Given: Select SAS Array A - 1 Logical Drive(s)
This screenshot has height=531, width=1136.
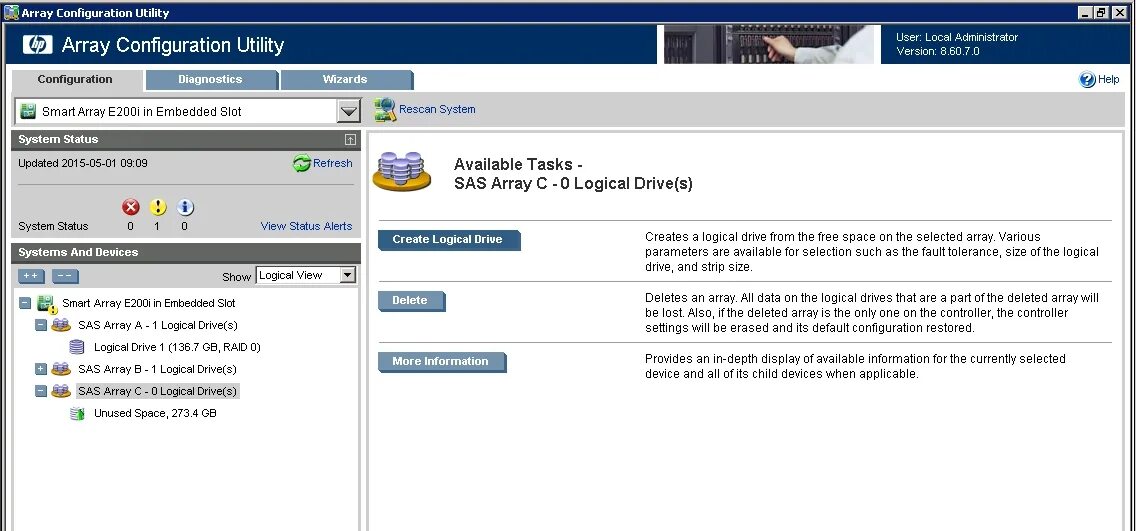Looking at the screenshot, I should coord(157,325).
